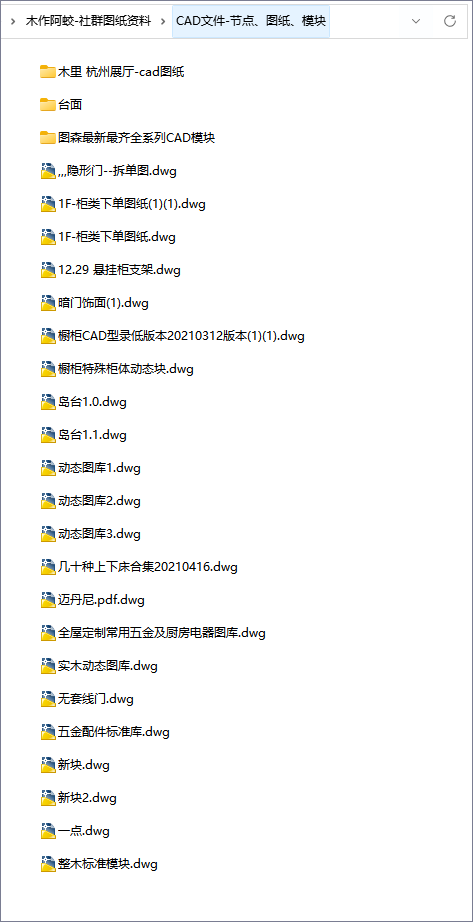The height and width of the screenshot is (922, 473).
Task: Select the 台面 folder icon
Action: coord(48,105)
